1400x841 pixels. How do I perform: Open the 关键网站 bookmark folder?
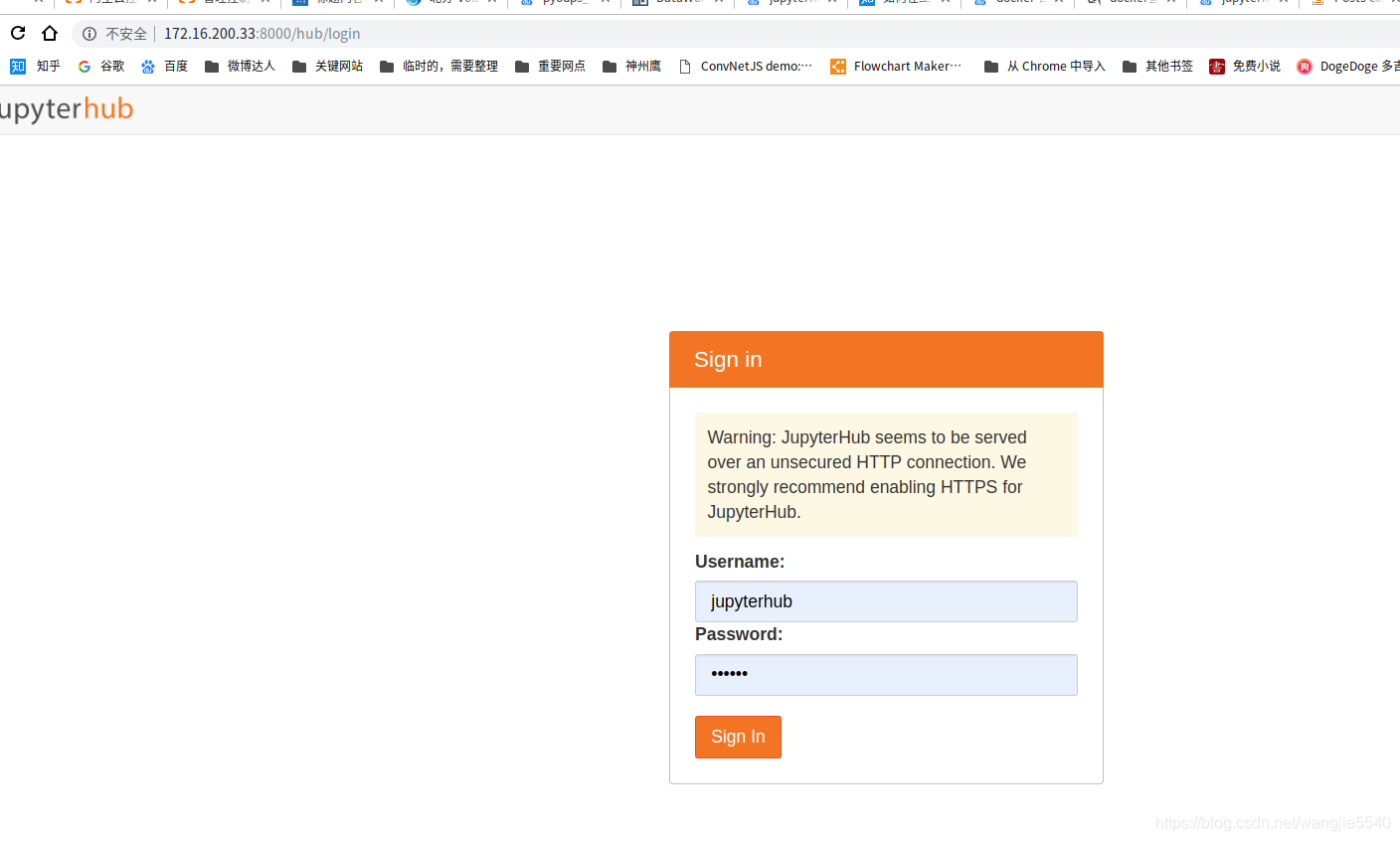tap(327, 67)
